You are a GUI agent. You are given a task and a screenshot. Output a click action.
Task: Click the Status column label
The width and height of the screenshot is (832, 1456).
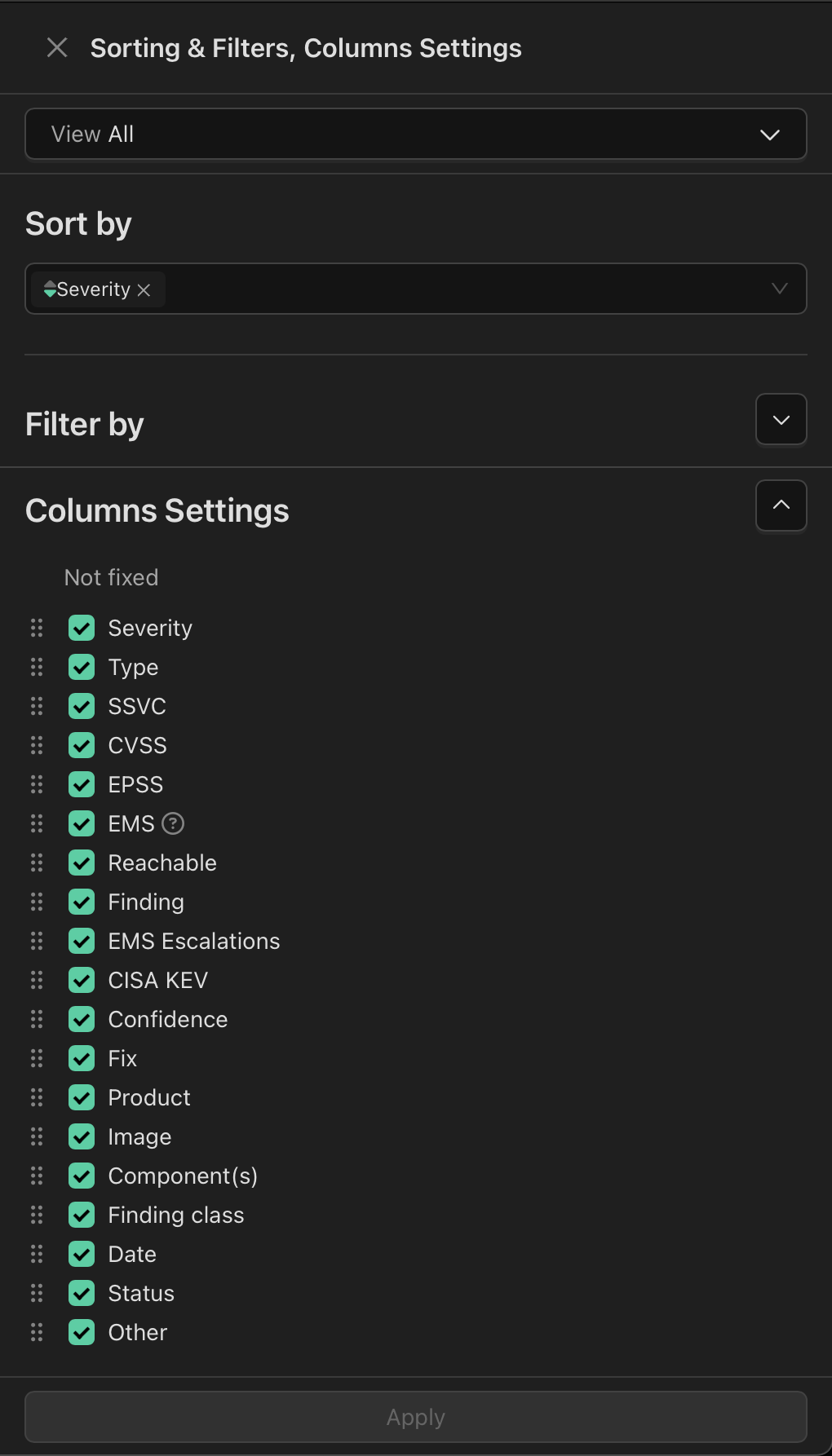click(x=141, y=1293)
